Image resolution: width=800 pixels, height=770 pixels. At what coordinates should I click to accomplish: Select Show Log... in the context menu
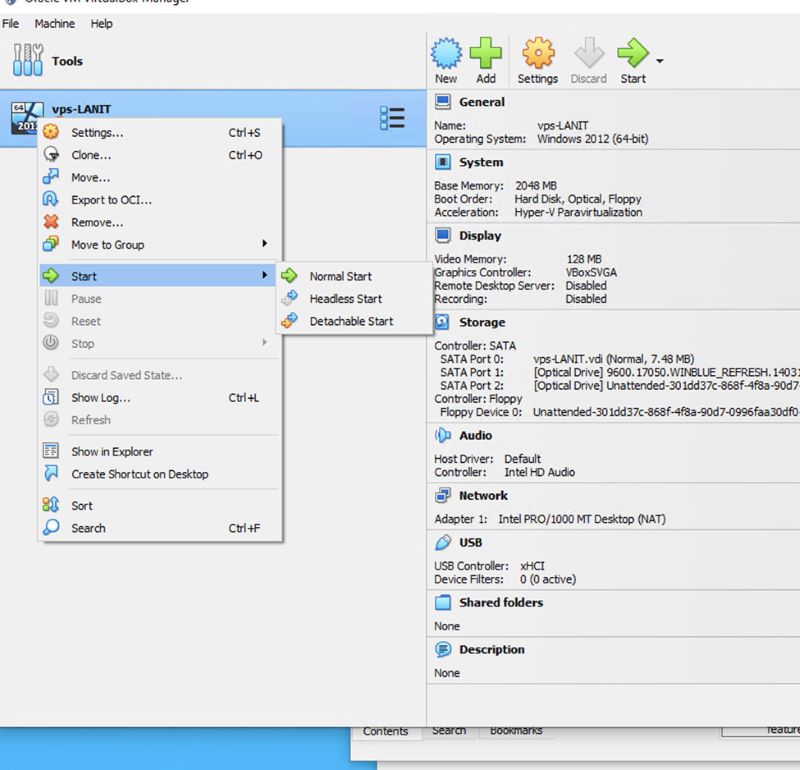point(160,398)
